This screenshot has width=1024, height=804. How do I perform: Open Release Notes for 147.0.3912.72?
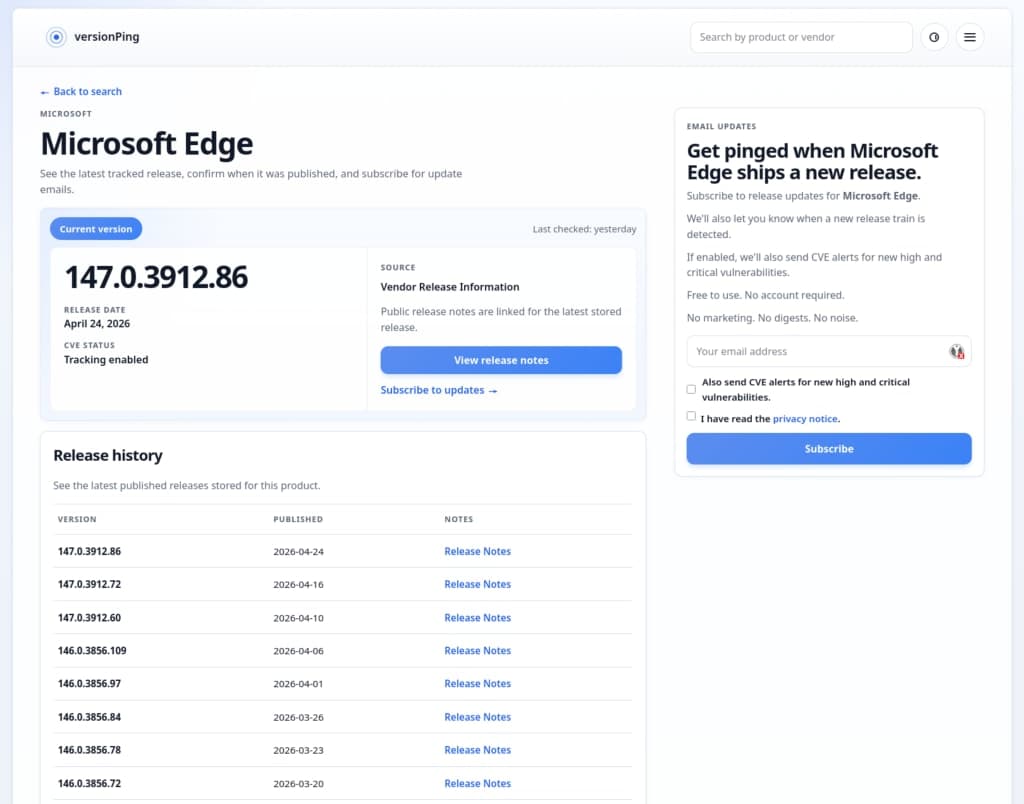(x=477, y=584)
